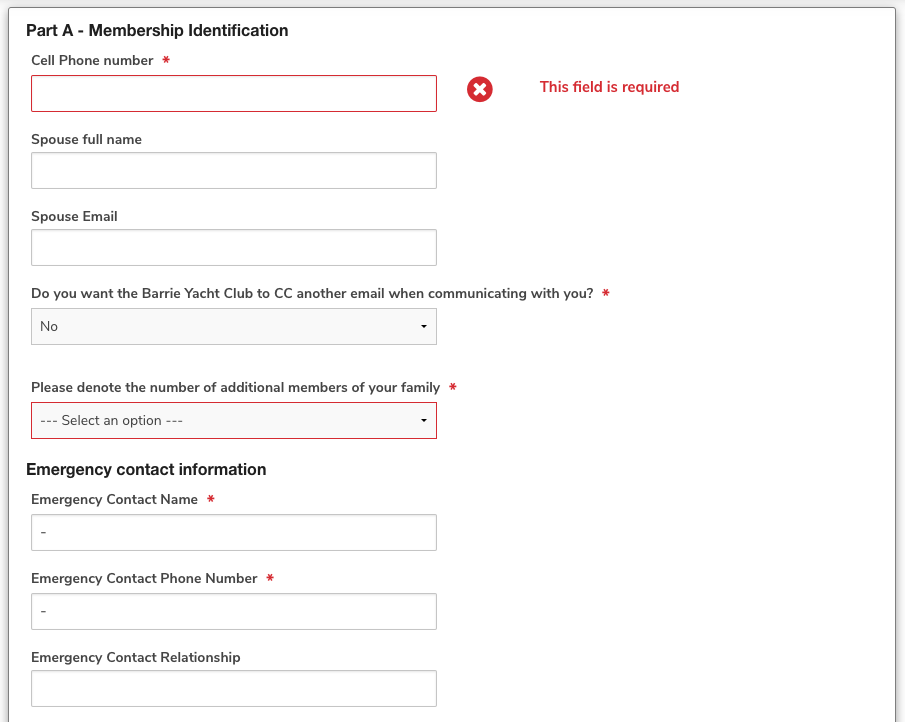Focus the Emergency Contact Phone Number input
This screenshot has height=722, width=905.
point(233,611)
